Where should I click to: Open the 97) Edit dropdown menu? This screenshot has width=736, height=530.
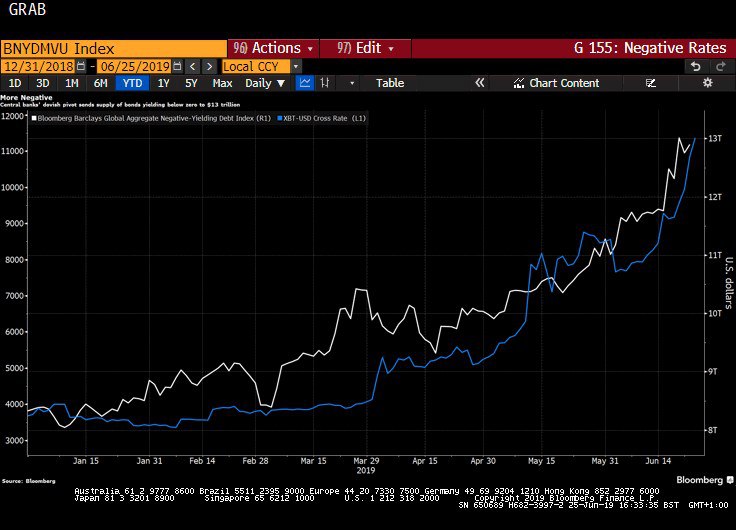click(365, 48)
